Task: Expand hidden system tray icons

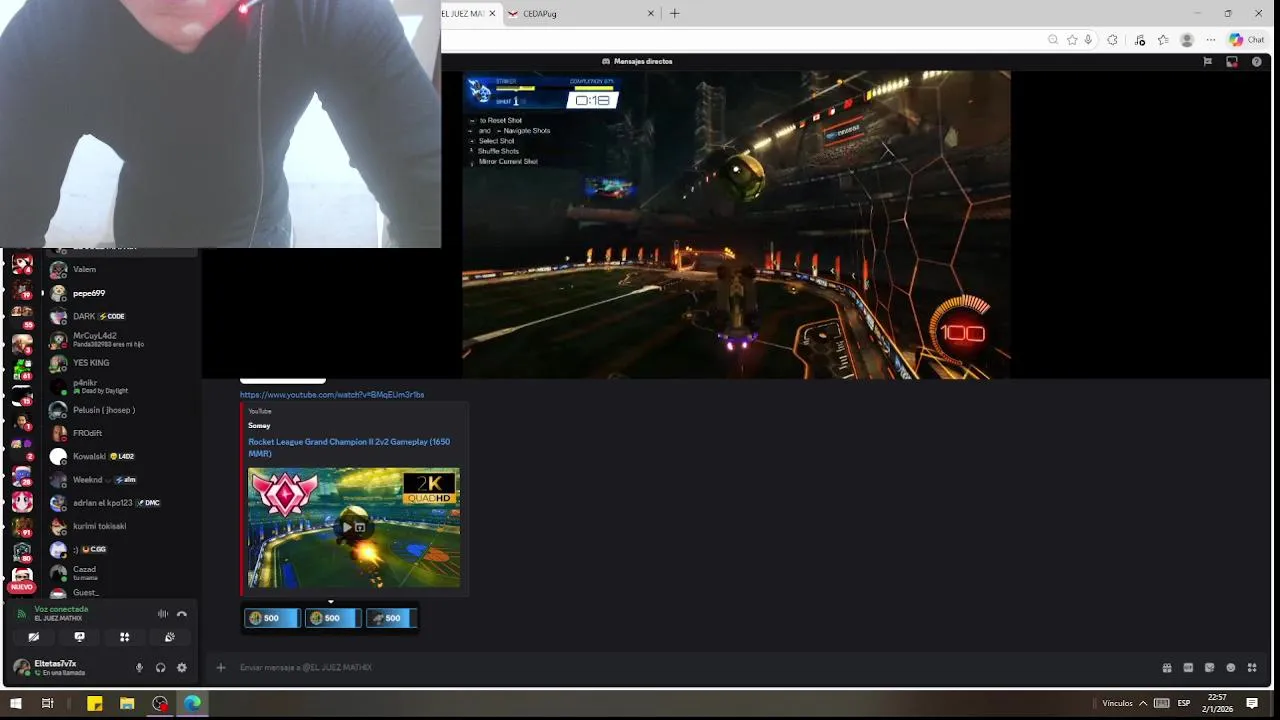Action: point(1143,703)
